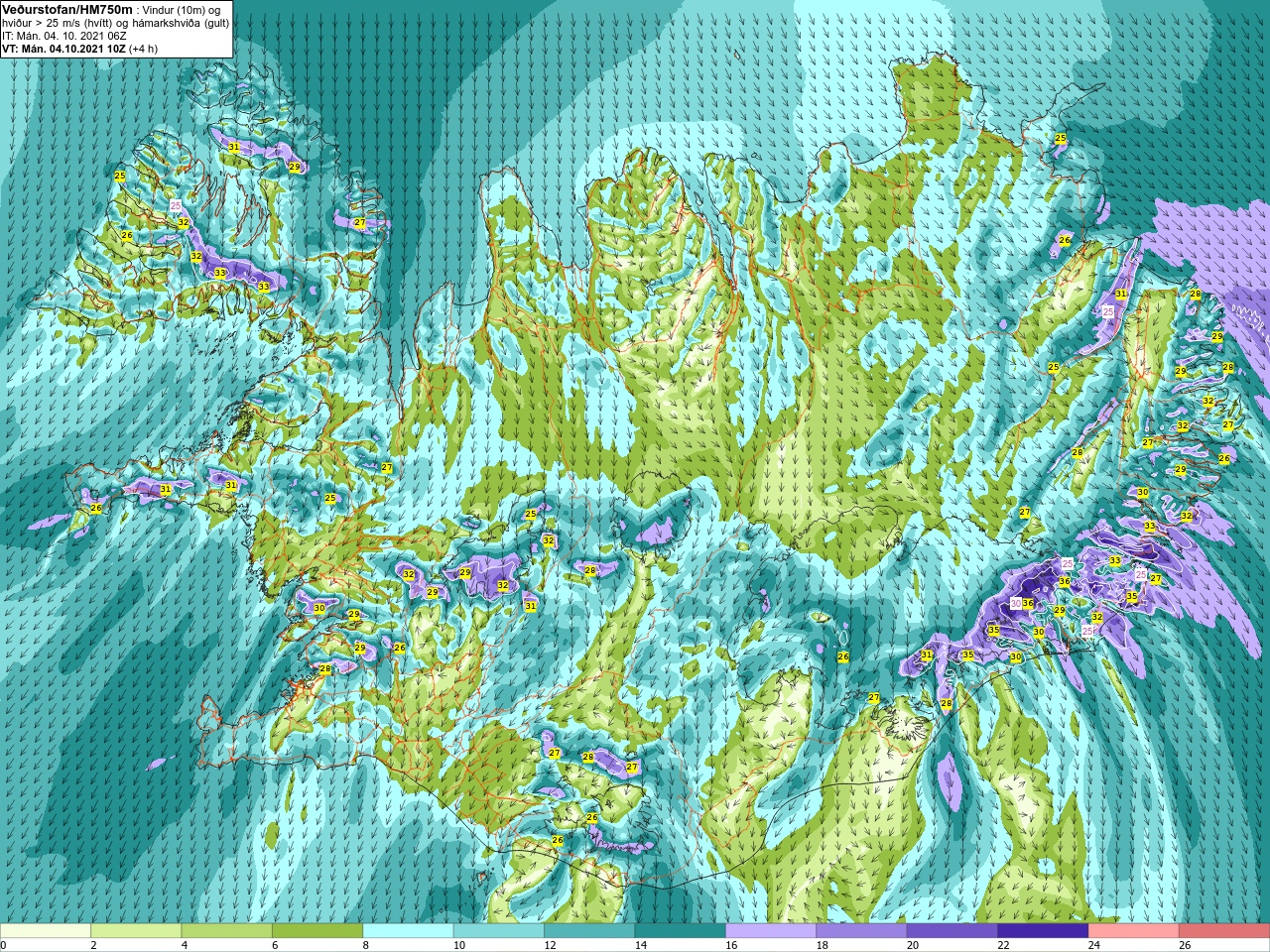1270x952 pixels.
Task: Click the legend scale value "14"
Action: click(x=641, y=945)
